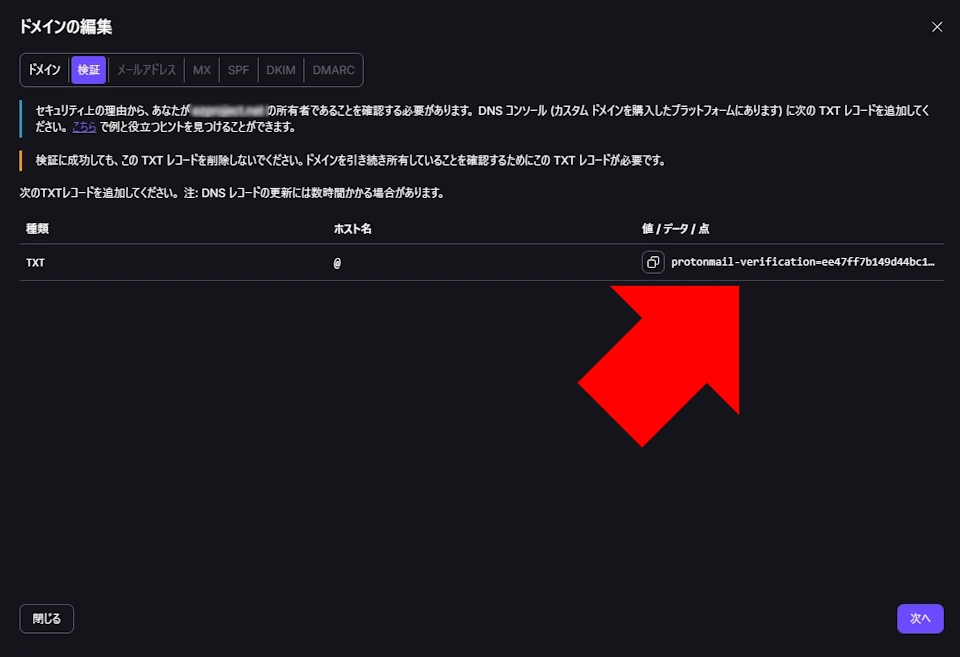Close the domain edit dialog
This screenshot has height=657, width=960.
[937, 27]
